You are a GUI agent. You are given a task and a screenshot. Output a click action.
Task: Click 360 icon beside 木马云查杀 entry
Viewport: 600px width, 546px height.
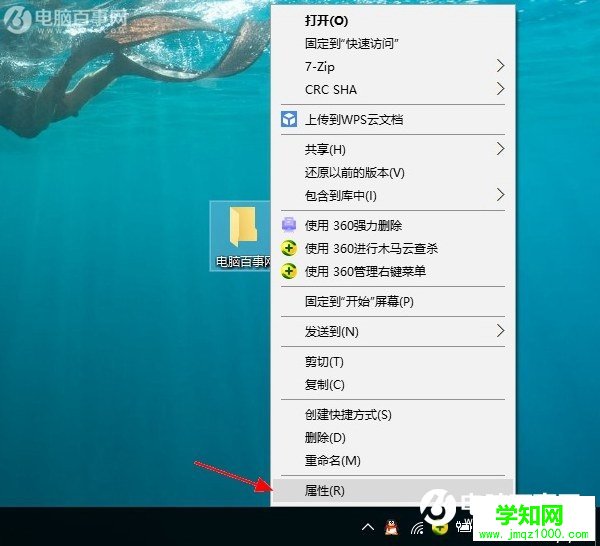289,248
